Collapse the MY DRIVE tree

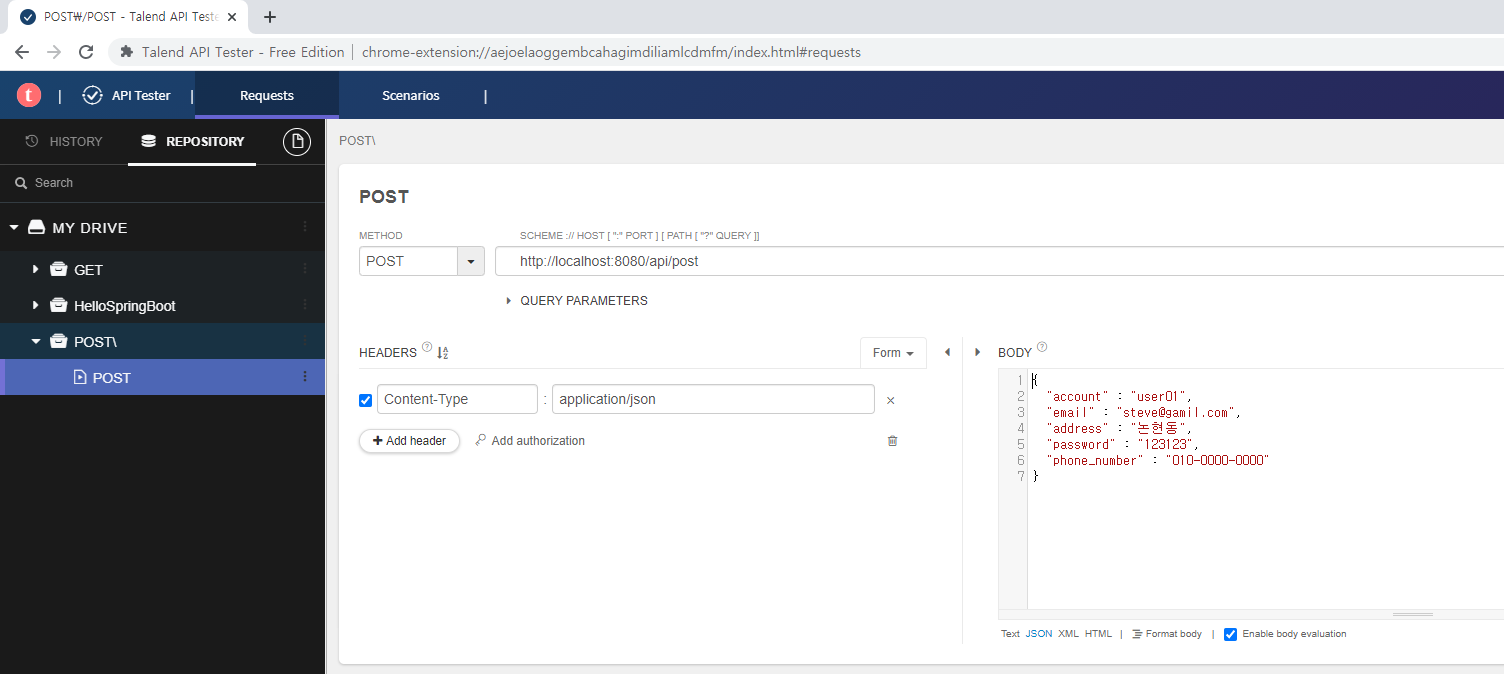coord(14,227)
